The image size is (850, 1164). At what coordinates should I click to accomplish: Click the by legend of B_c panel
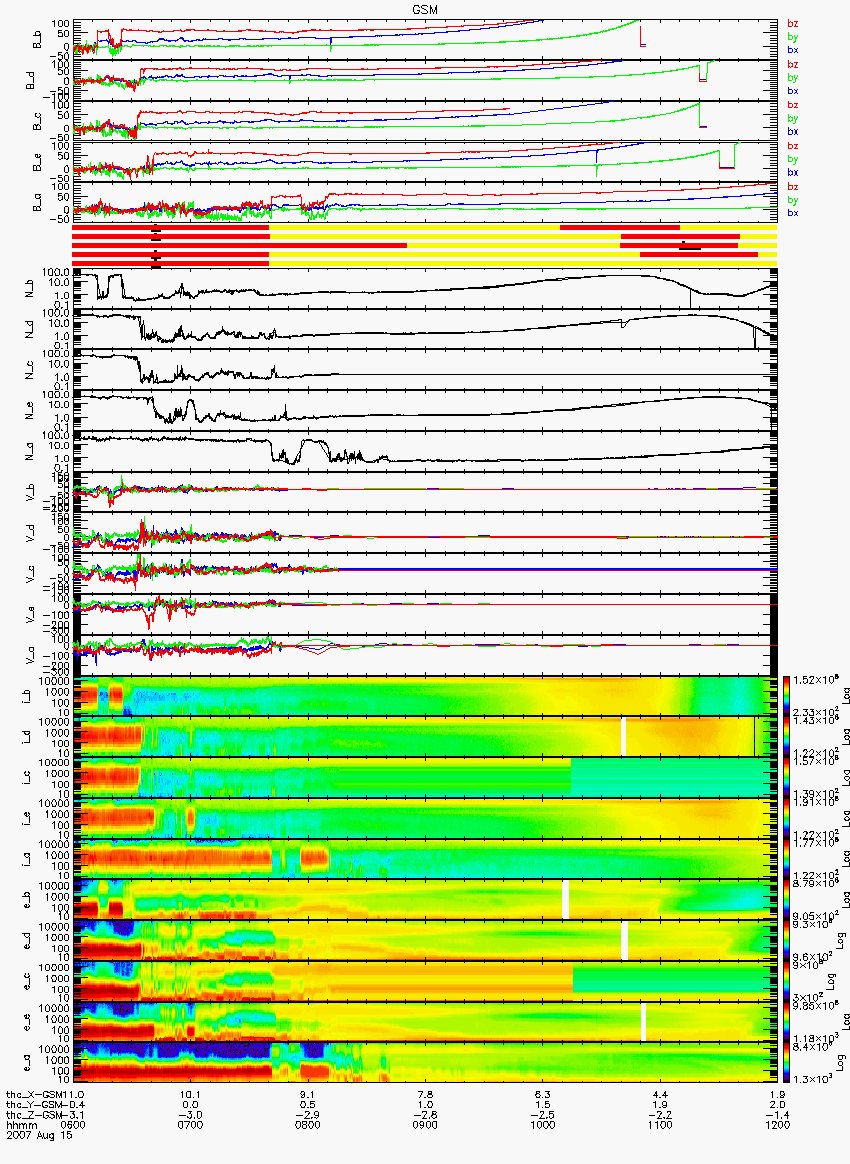tap(793, 119)
